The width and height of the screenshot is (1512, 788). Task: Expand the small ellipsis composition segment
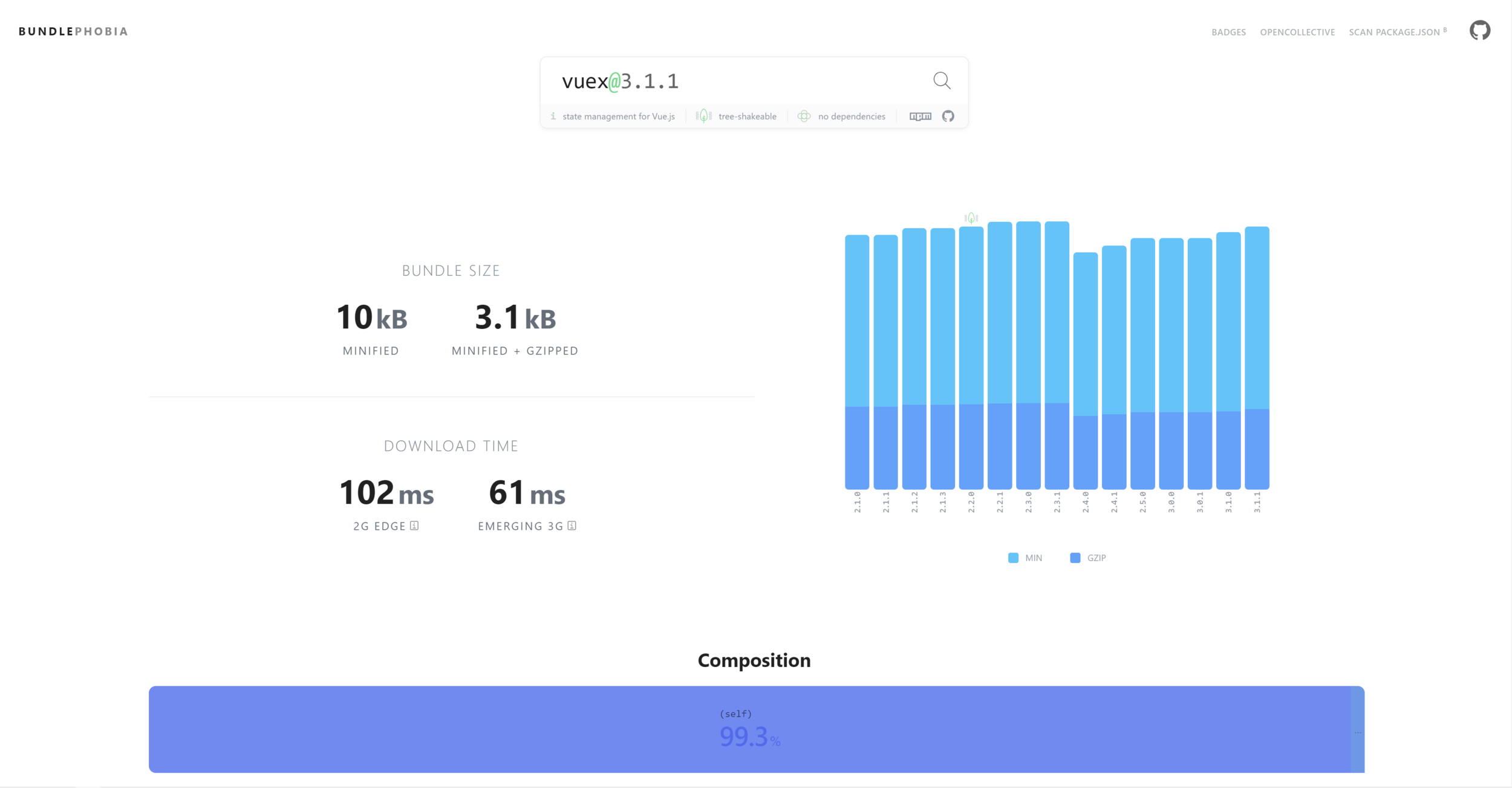(x=1358, y=732)
